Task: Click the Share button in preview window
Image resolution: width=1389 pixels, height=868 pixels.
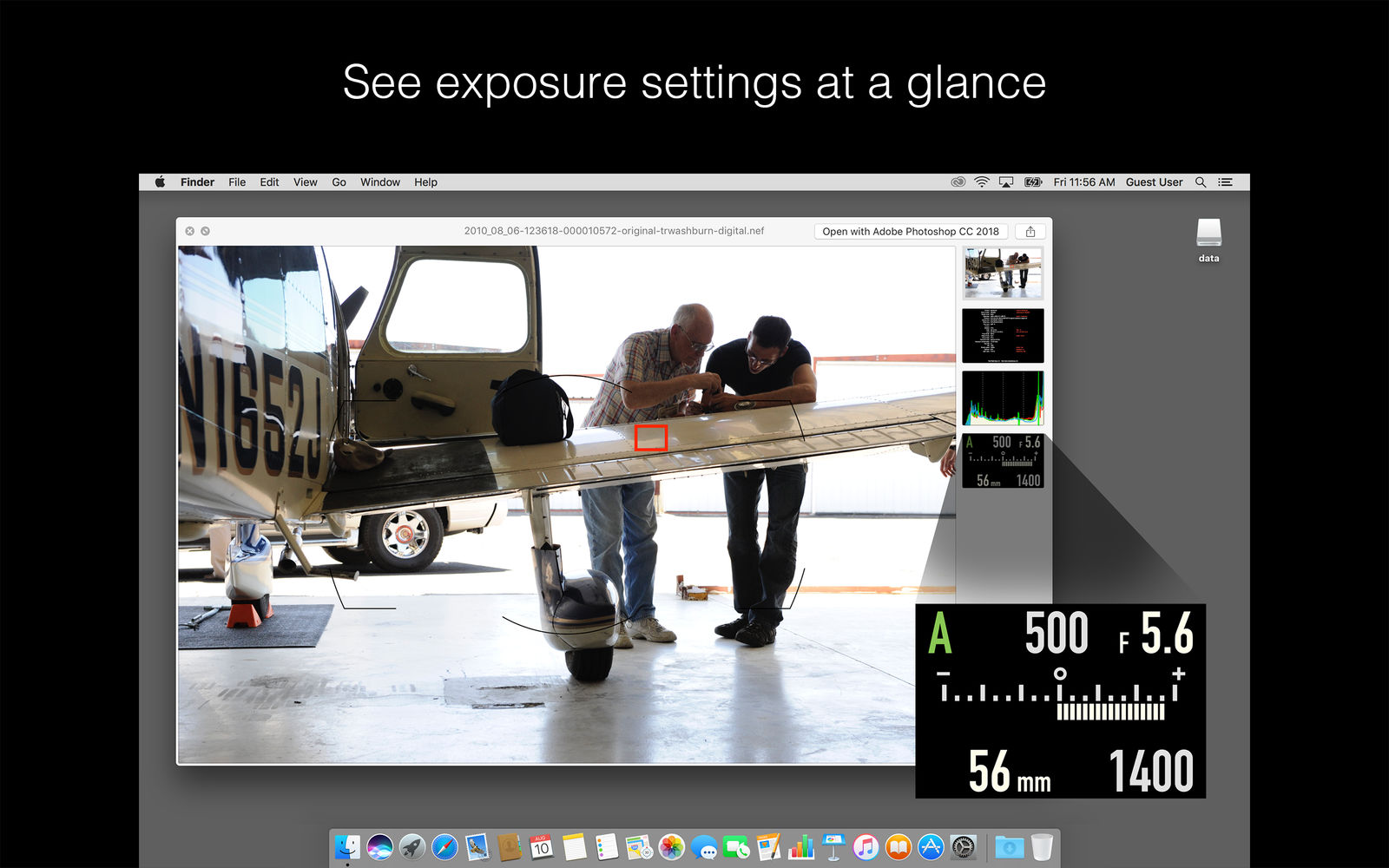Action: (1030, 232)
